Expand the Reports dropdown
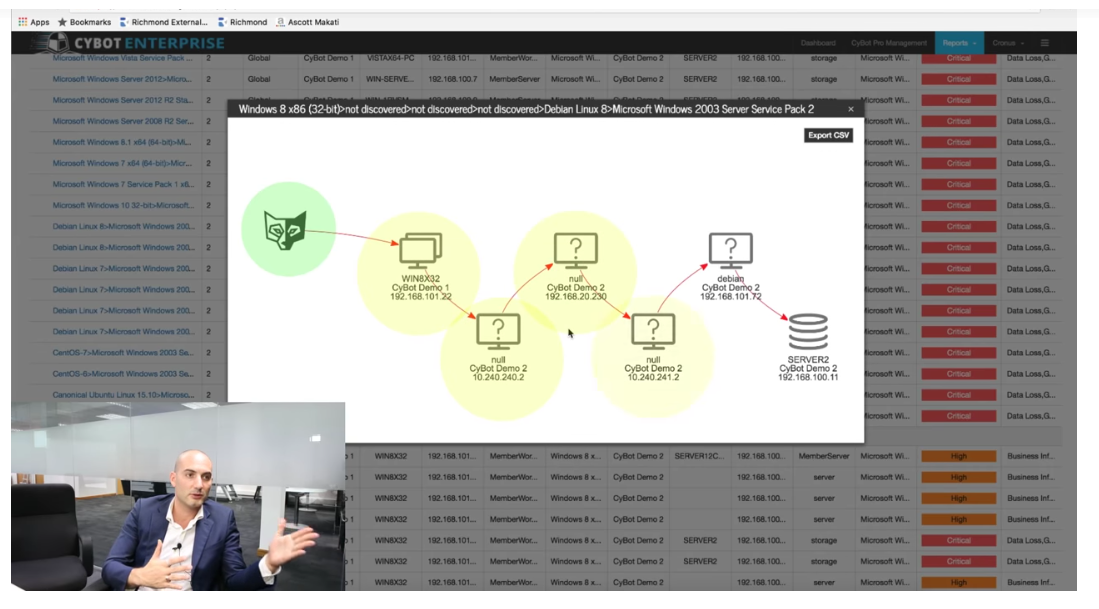Screen dimensions: 1099x609 click(x=957, y=43)
